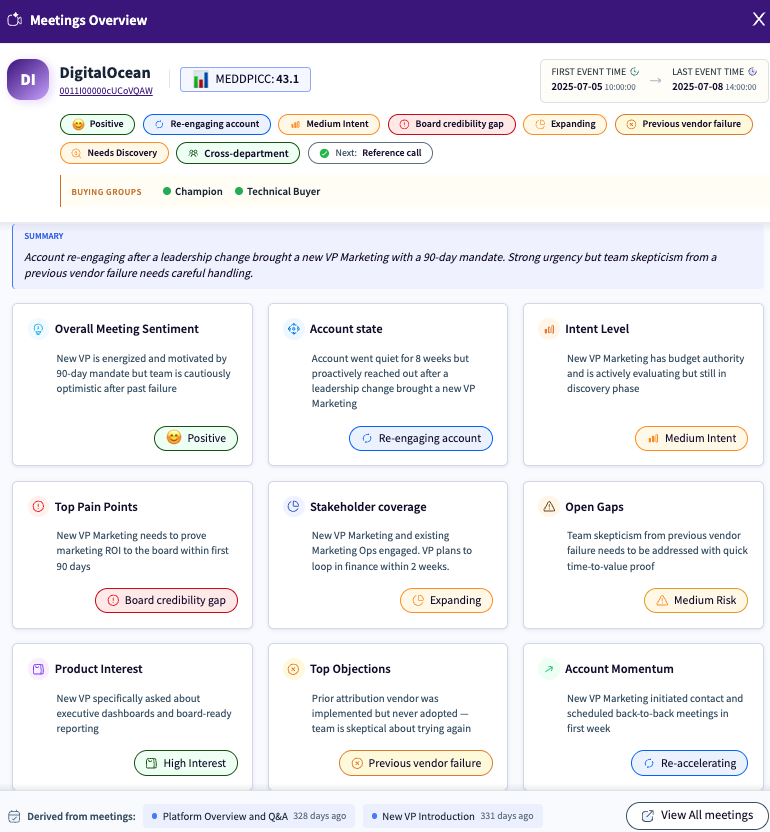The image size is (770, 832).
Task: Click the High Interest badge
Action: pos(186,763)
